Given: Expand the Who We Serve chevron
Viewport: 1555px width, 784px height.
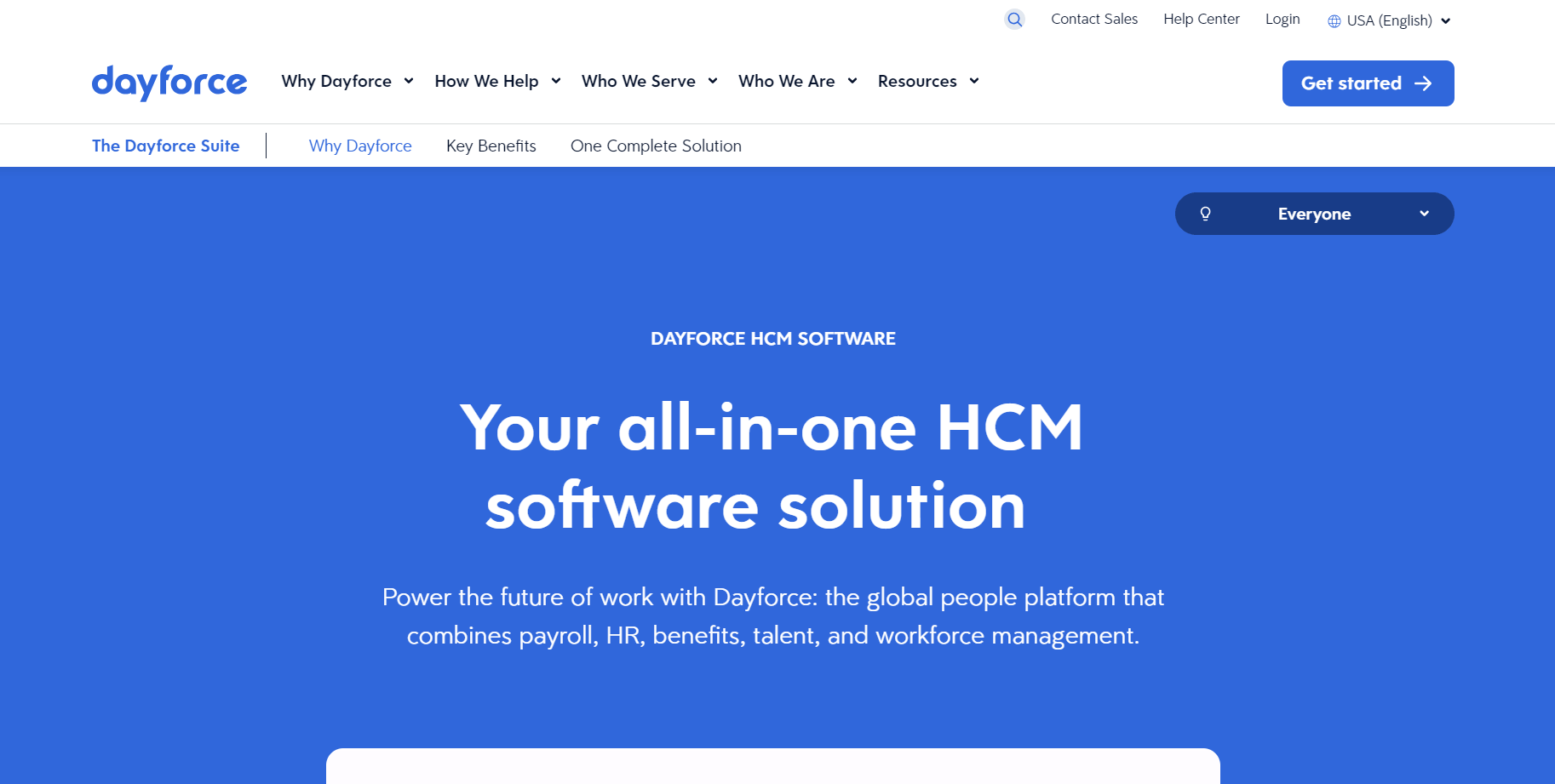Looking at the screenshot, I should point(713,81).
